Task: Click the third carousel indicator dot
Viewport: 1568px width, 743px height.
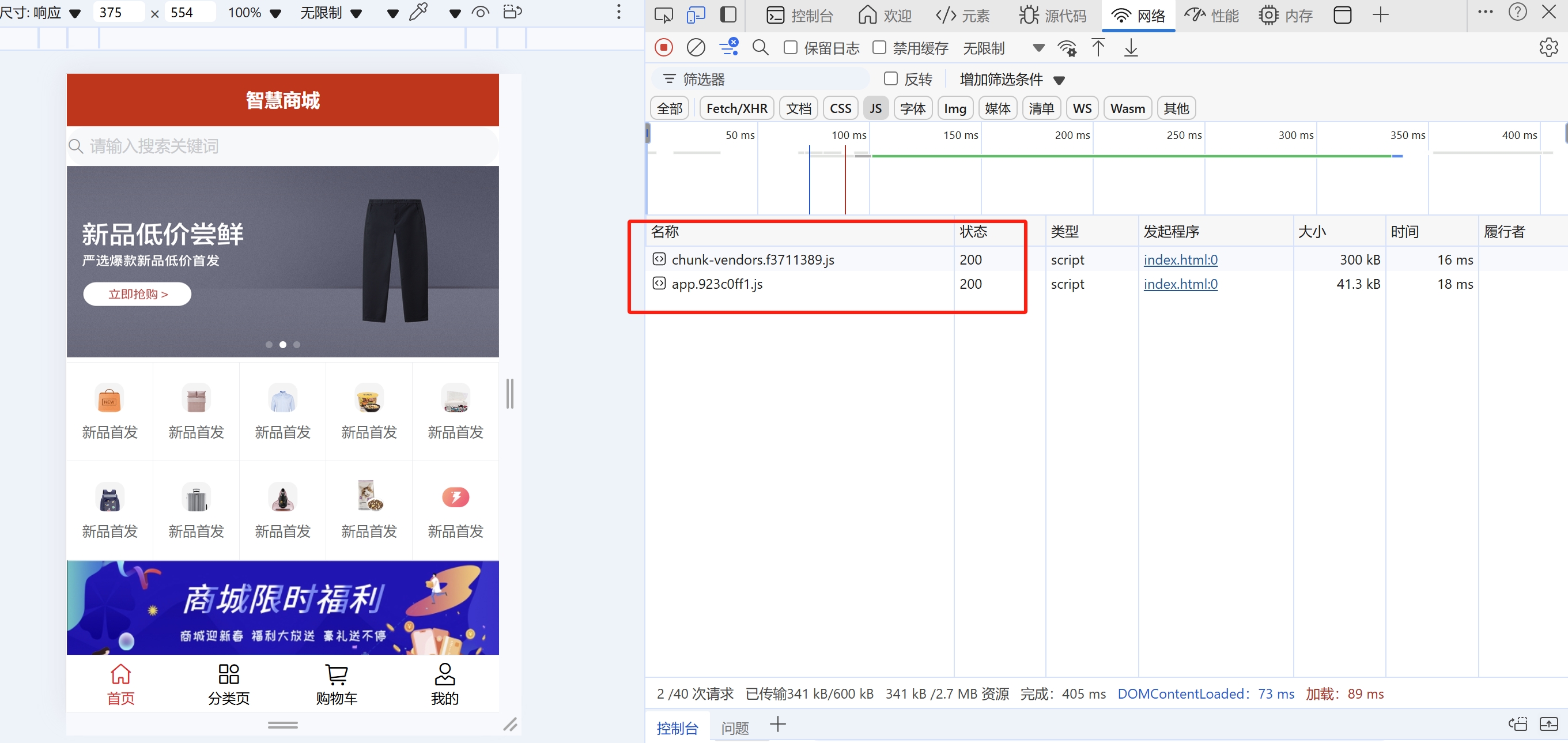Action: pyautogui.click(x=297, y=345)
